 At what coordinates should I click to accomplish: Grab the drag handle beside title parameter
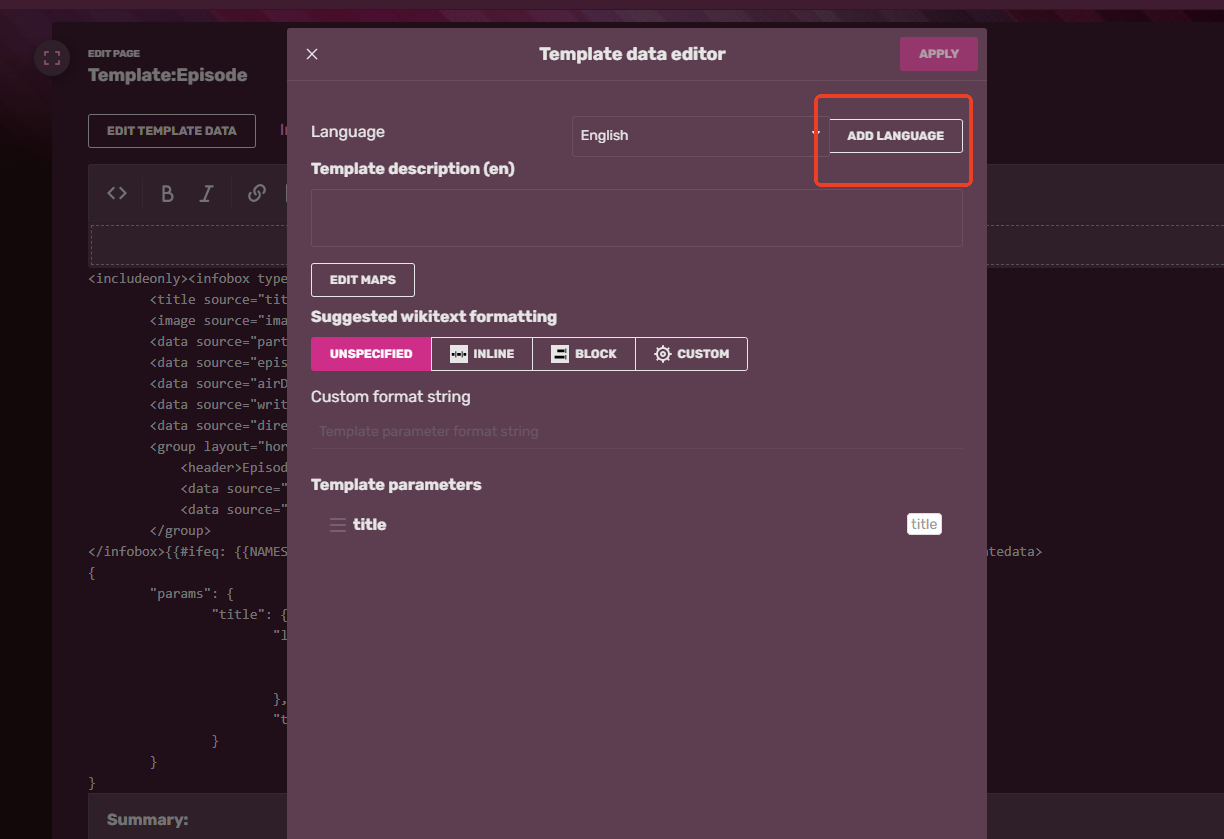[336, 523]
